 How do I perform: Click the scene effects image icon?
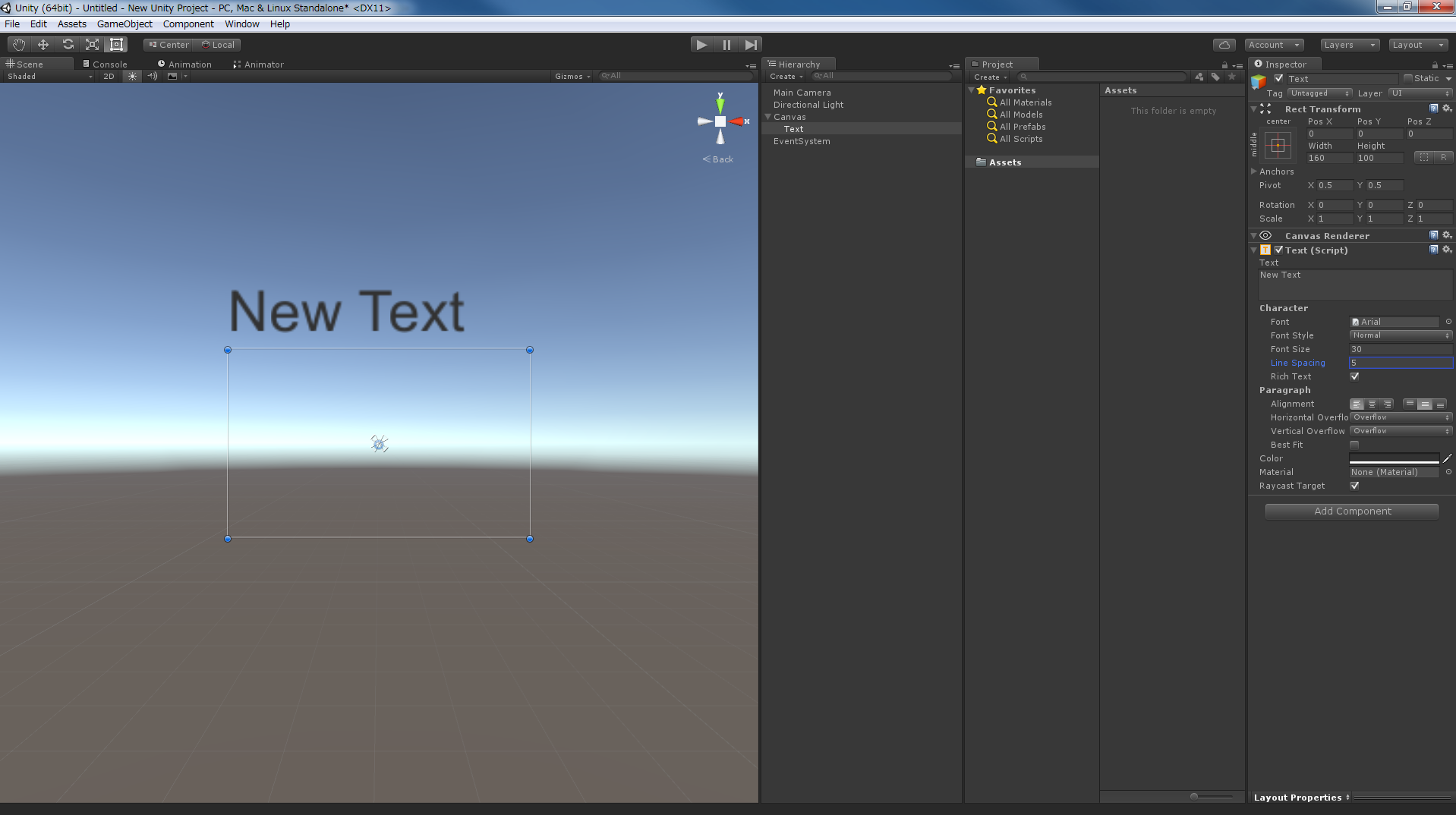(172, 76)
